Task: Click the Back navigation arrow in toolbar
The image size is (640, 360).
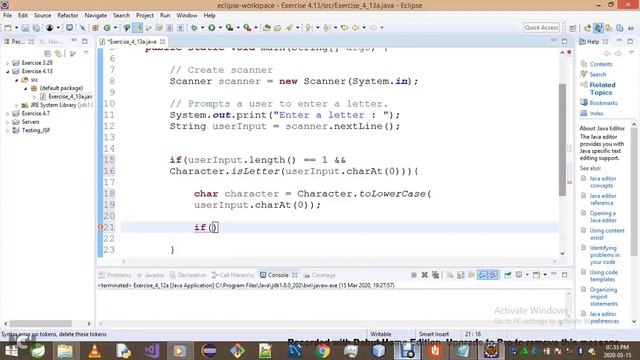Action: coord(356,28)
